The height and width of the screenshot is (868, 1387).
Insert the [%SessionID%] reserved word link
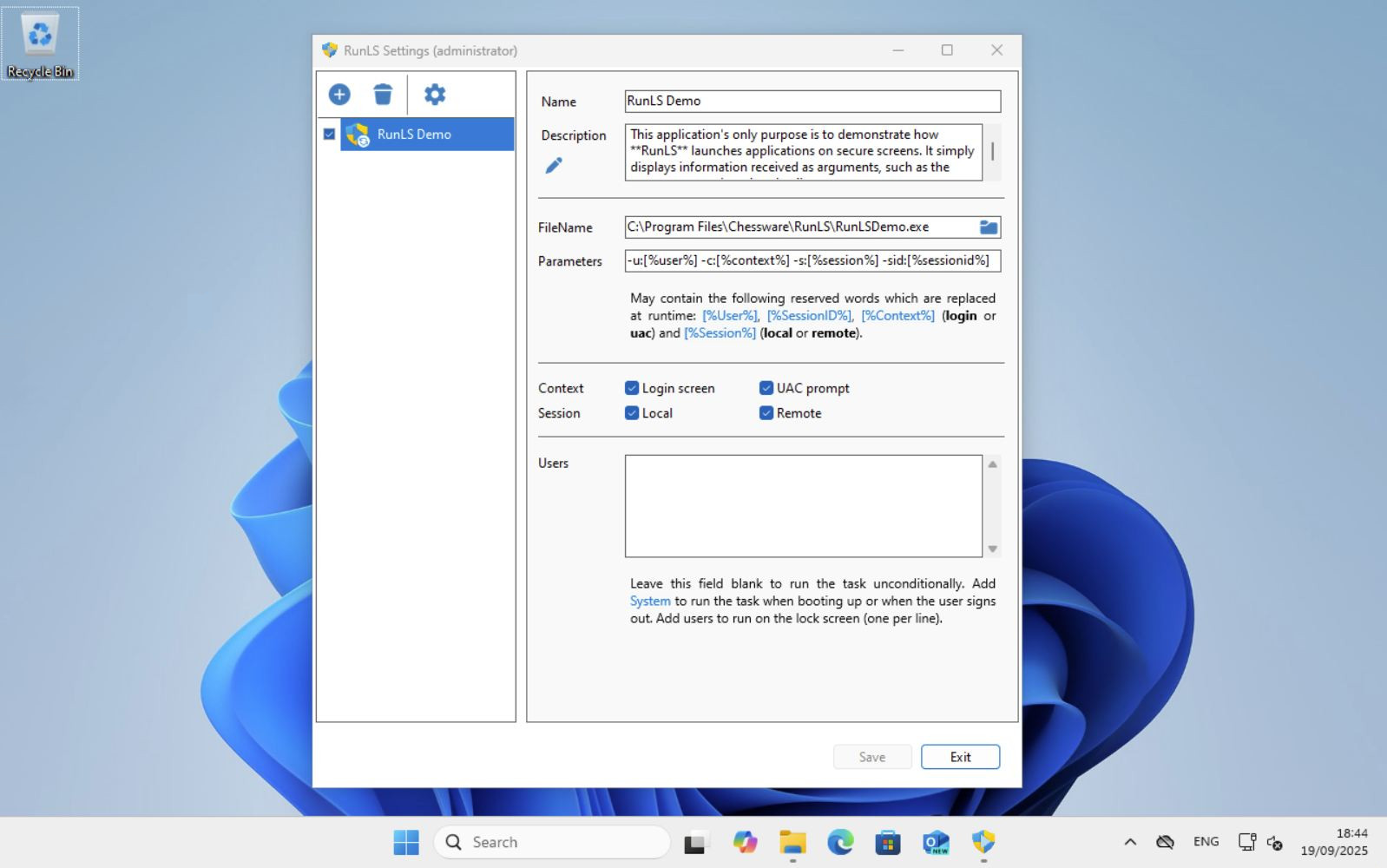pos(809,316)
